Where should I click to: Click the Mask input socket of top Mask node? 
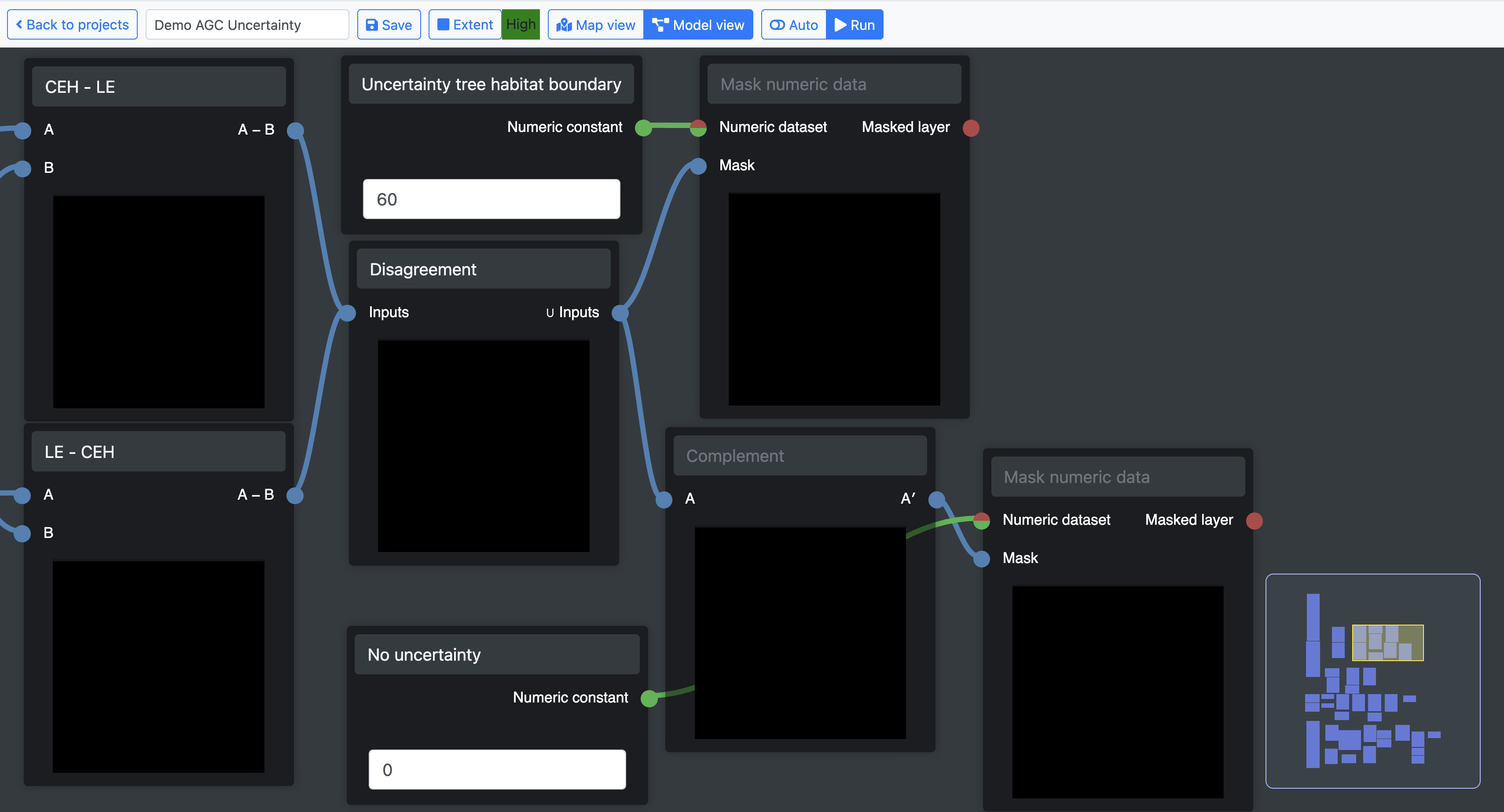tap(698, 166)
